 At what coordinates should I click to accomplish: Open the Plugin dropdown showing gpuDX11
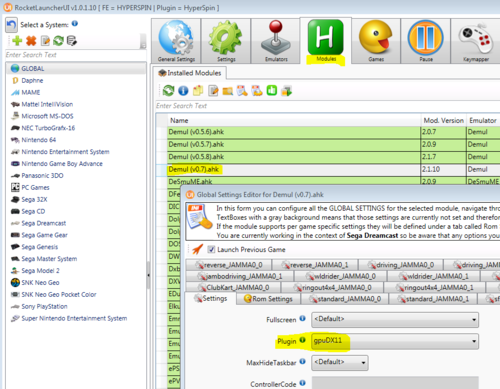pyautogui.click(x=395, y=341)
